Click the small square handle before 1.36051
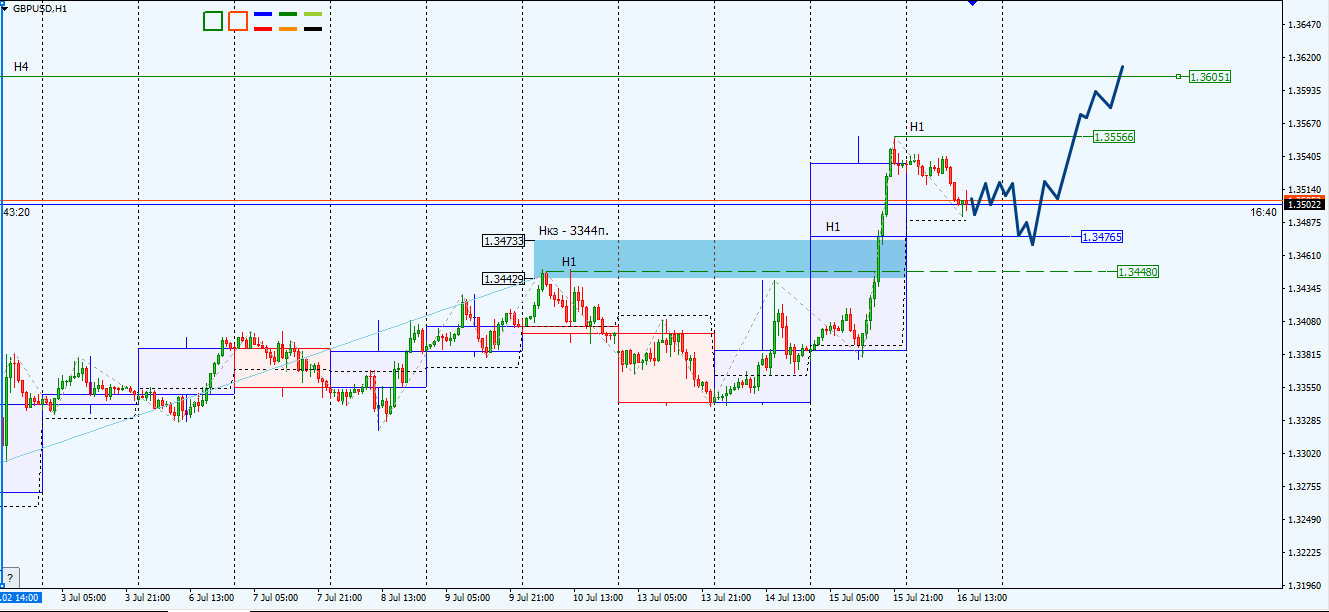1329x612 pixels. [1179, 76]
